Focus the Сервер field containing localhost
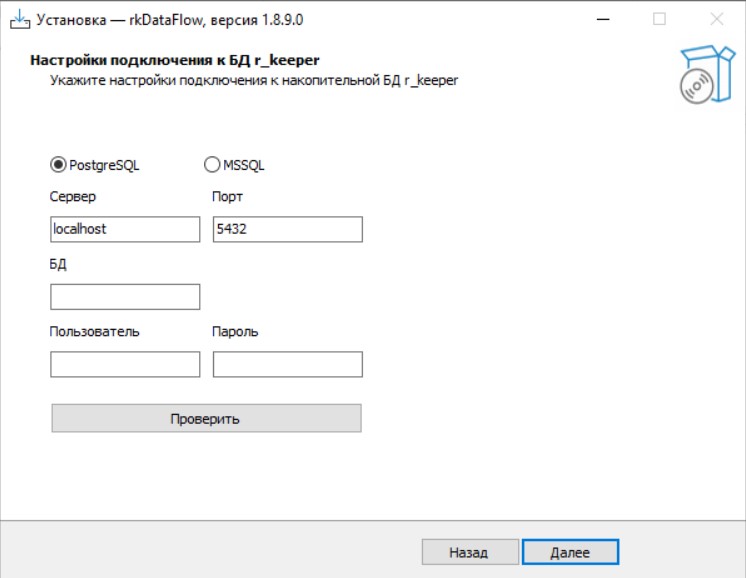The image size is (746, 578). (125, 229)
